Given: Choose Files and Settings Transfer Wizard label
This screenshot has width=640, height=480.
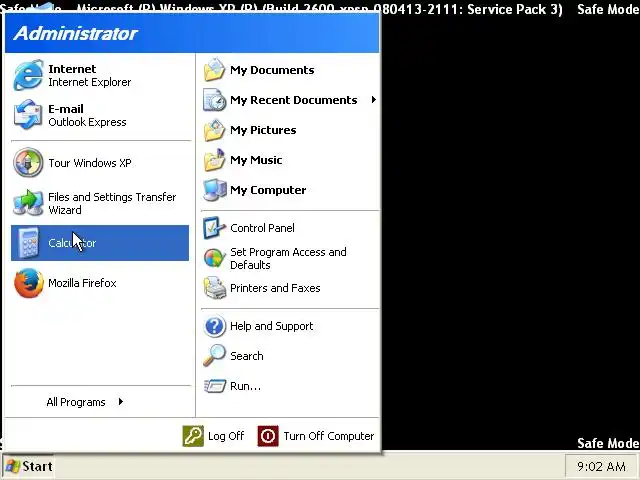Looking at the screenshot, I should point(112,203).
